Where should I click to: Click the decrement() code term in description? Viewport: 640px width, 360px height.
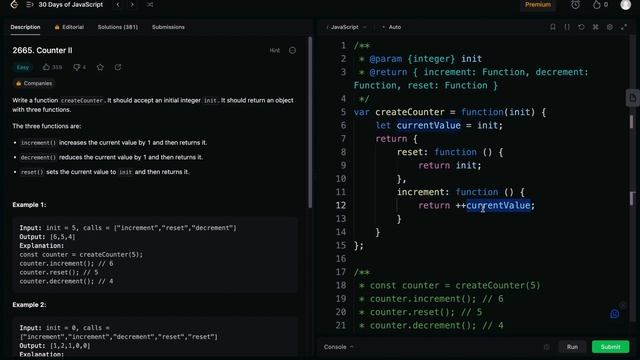pyautogui.click(x=38, y=158)
